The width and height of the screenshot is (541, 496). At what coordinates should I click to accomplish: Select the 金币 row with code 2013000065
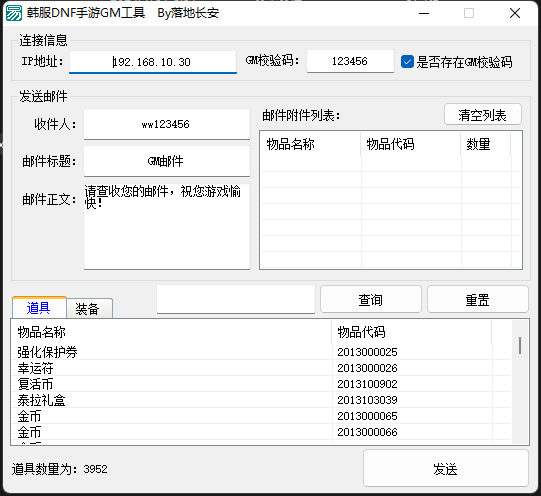click(261, 416)
